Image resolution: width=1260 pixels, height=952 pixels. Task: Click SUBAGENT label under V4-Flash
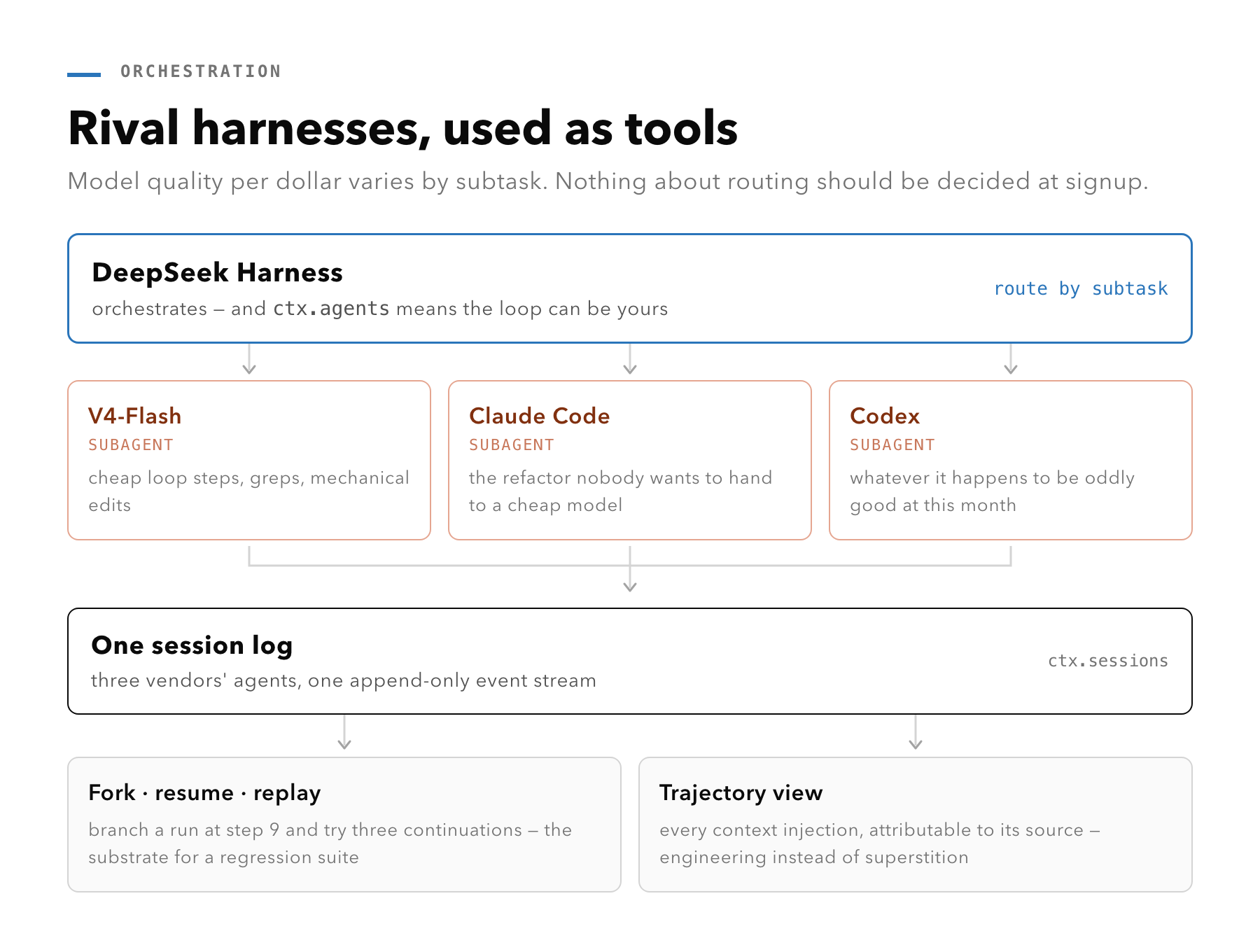pyautogui.click(x=131, y=445)
